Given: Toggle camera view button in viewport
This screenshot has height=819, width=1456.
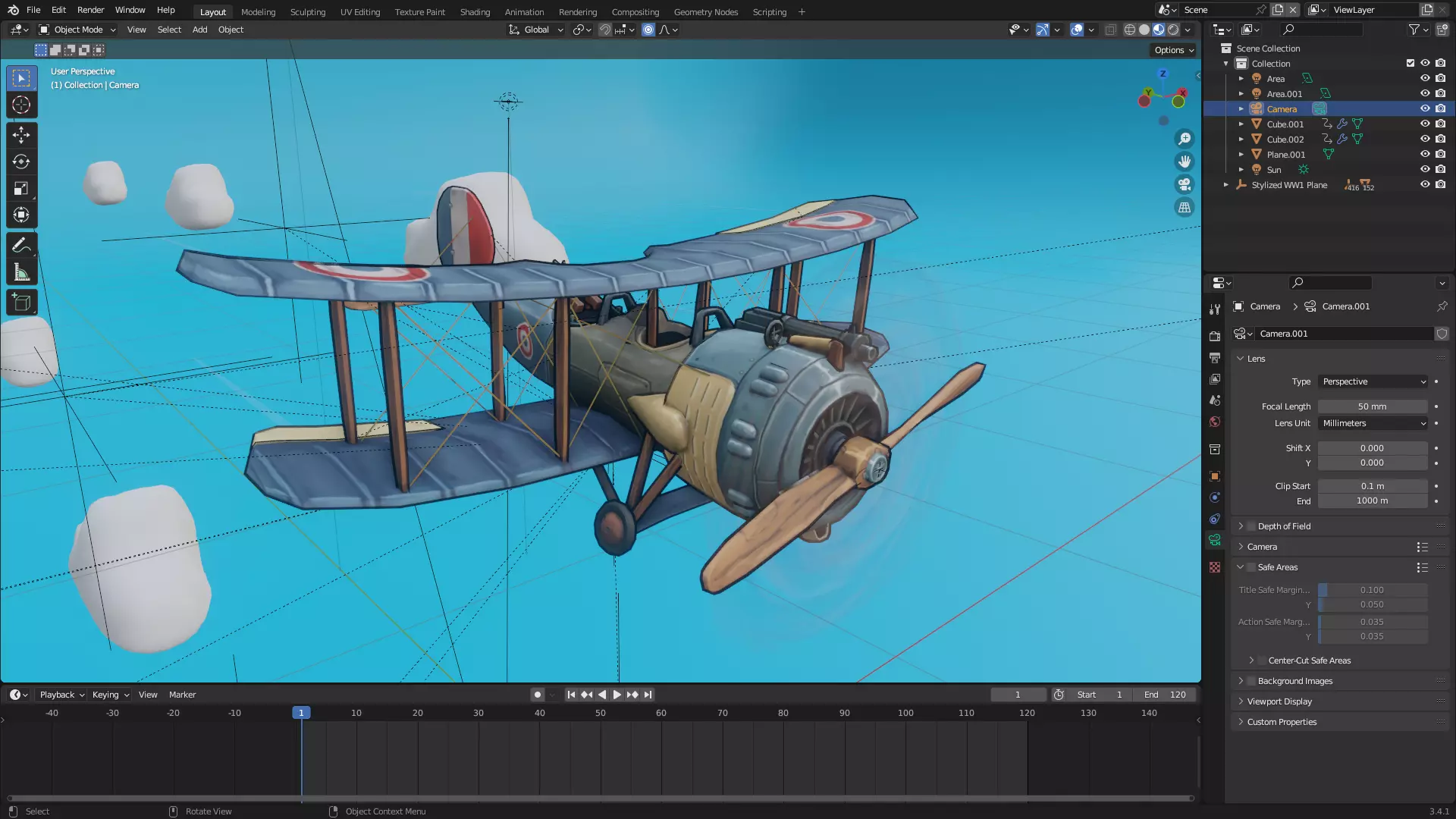Looking at the screenshot, I should click(1184, 184).
